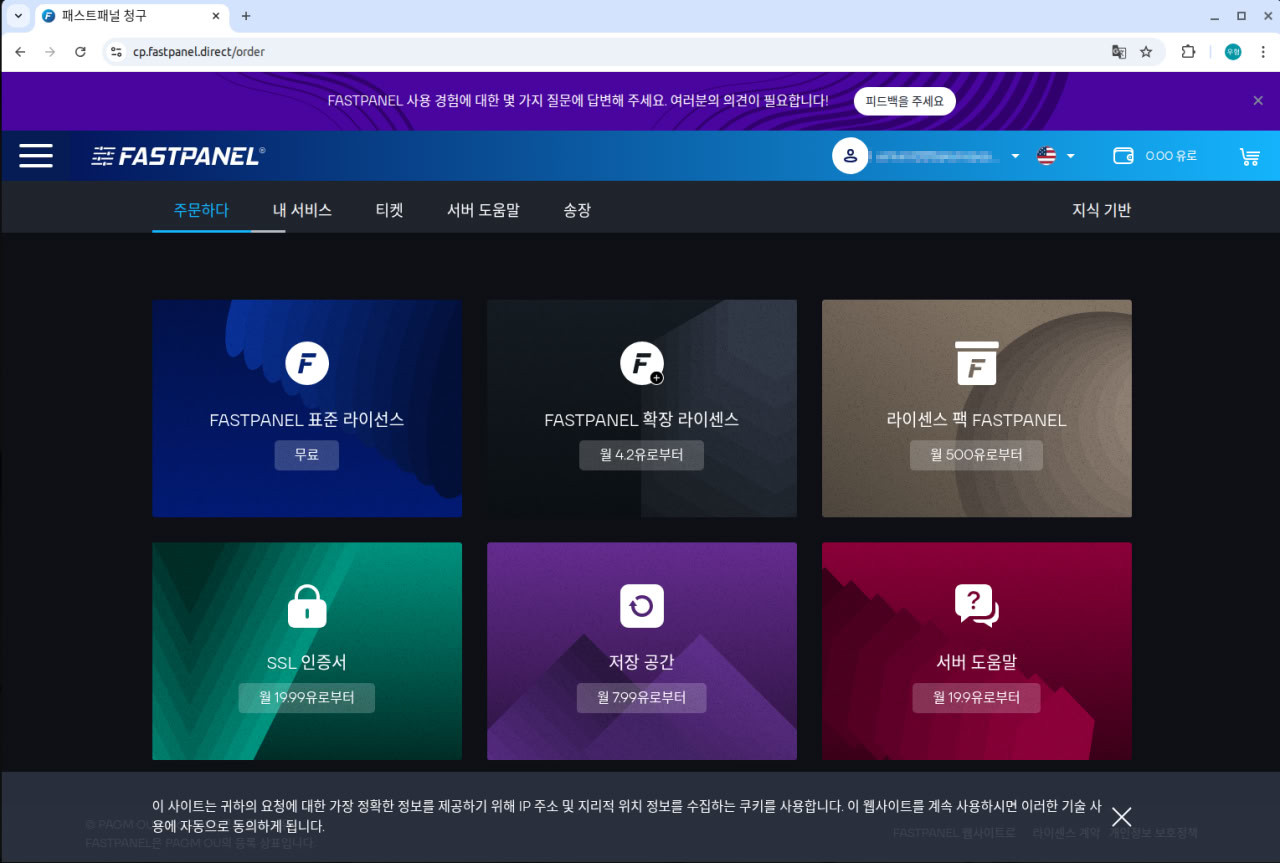Open the shopping cart icon
Screen dimensions: 1280x863
(1249, 156)
